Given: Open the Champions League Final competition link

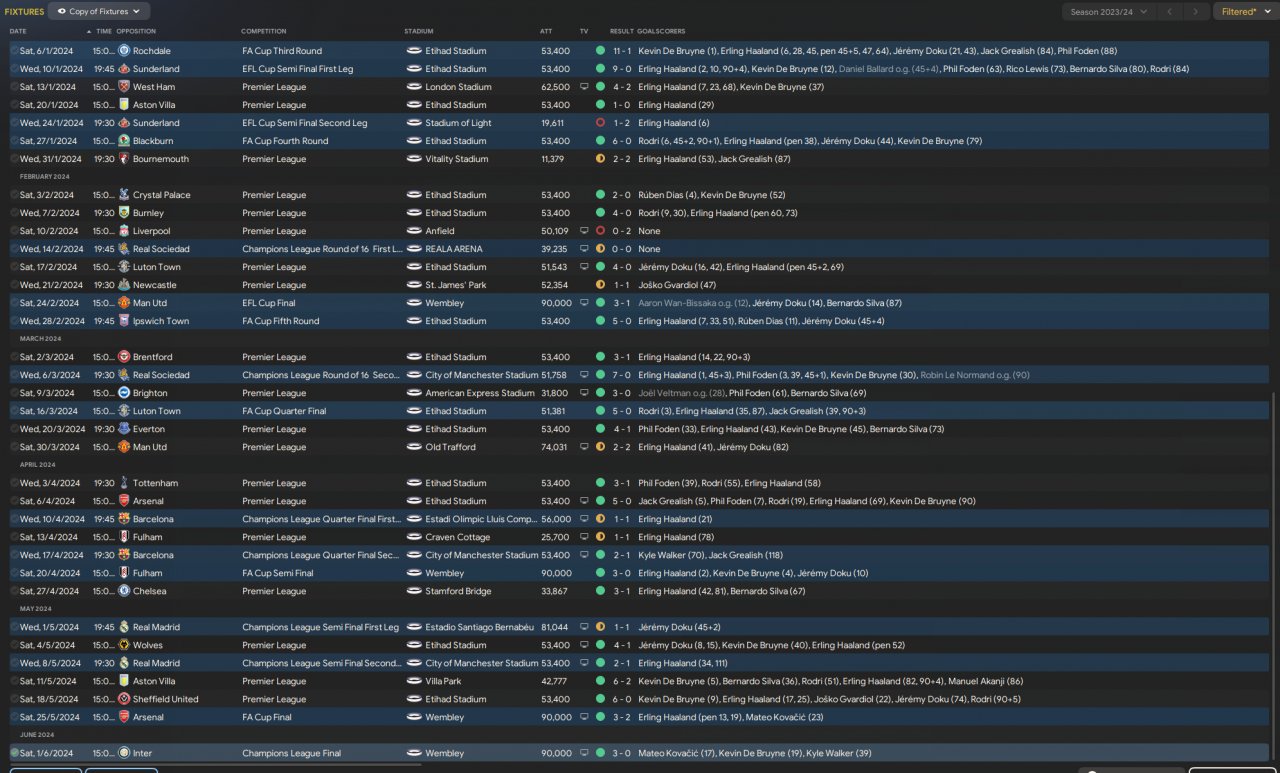Looking at the screenshot, I should pyautogui.click(x=291, y=753).
